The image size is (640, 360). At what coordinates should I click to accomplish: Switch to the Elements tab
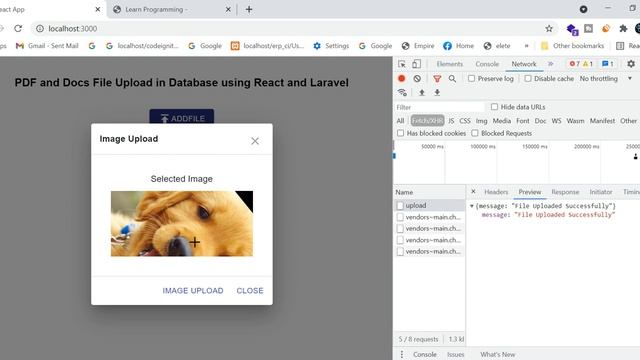click(x=450, y=64)
